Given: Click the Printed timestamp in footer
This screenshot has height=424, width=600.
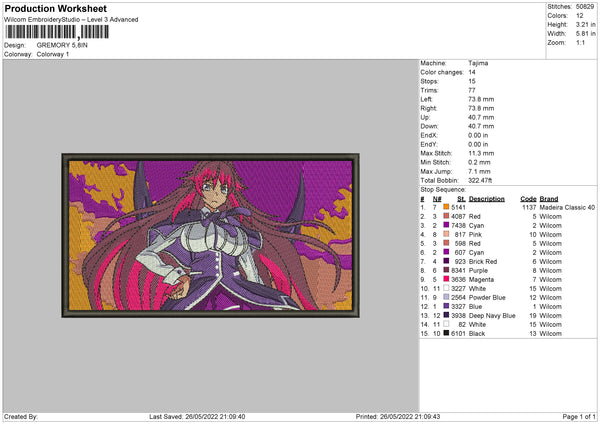Looking at the screenshot, I should point(398,416).
